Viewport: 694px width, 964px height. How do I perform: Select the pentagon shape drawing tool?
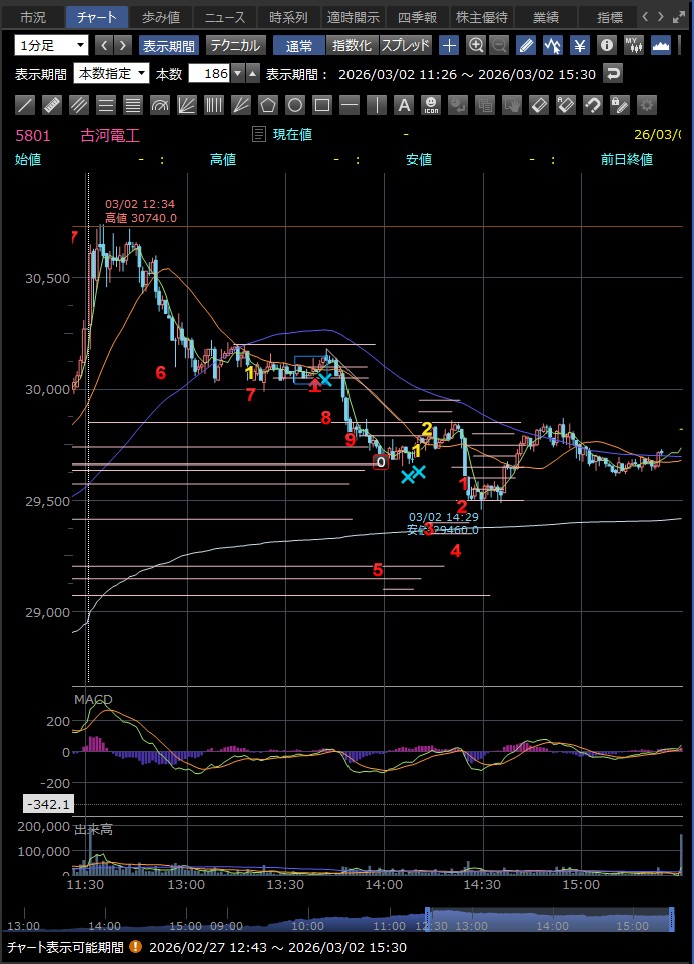(x=268, y=105)
